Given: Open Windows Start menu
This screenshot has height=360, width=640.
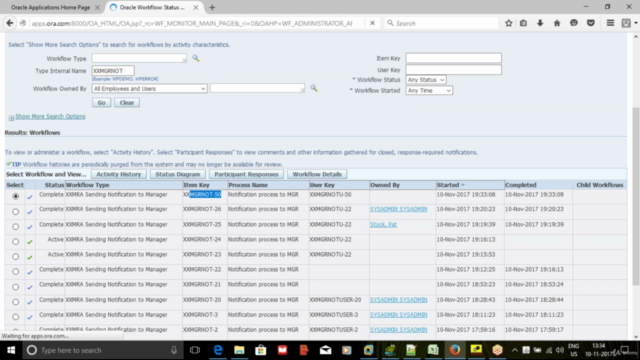Looking at the screenshot, I should click(x=11, y=350).
